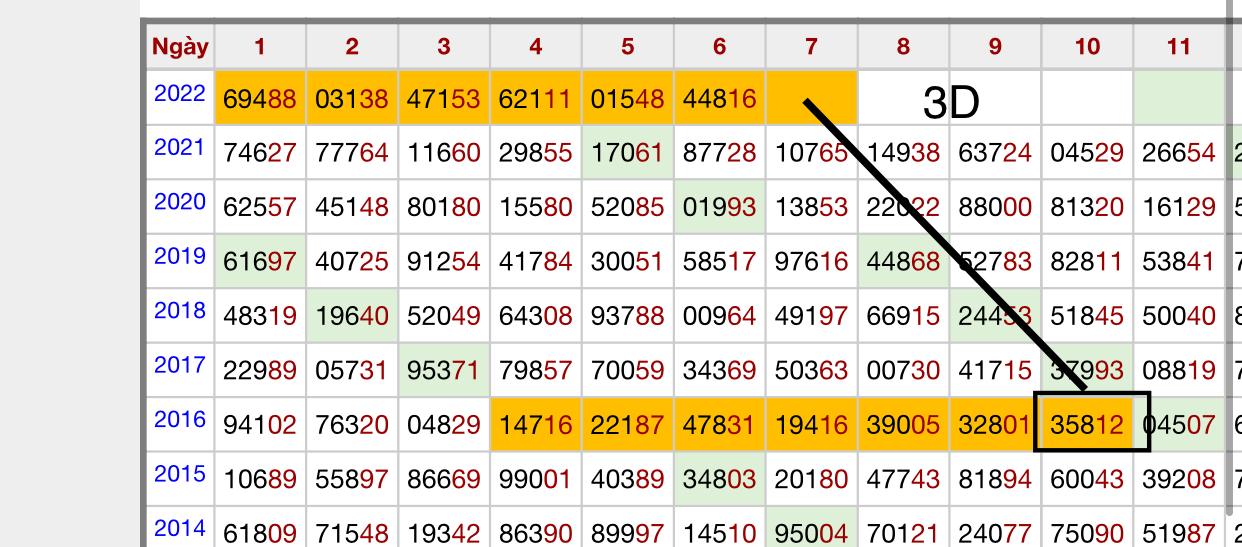1242x547 pixels.
Task: Select the green cell 17061
Action: [628, 153]
